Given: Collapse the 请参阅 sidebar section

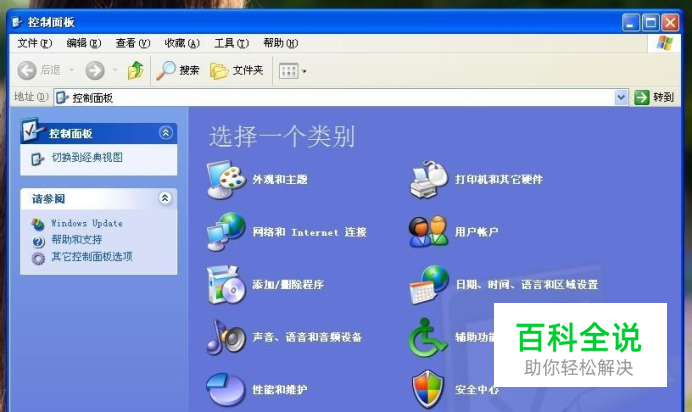Looking at the screenshot, I should (165, 198).
